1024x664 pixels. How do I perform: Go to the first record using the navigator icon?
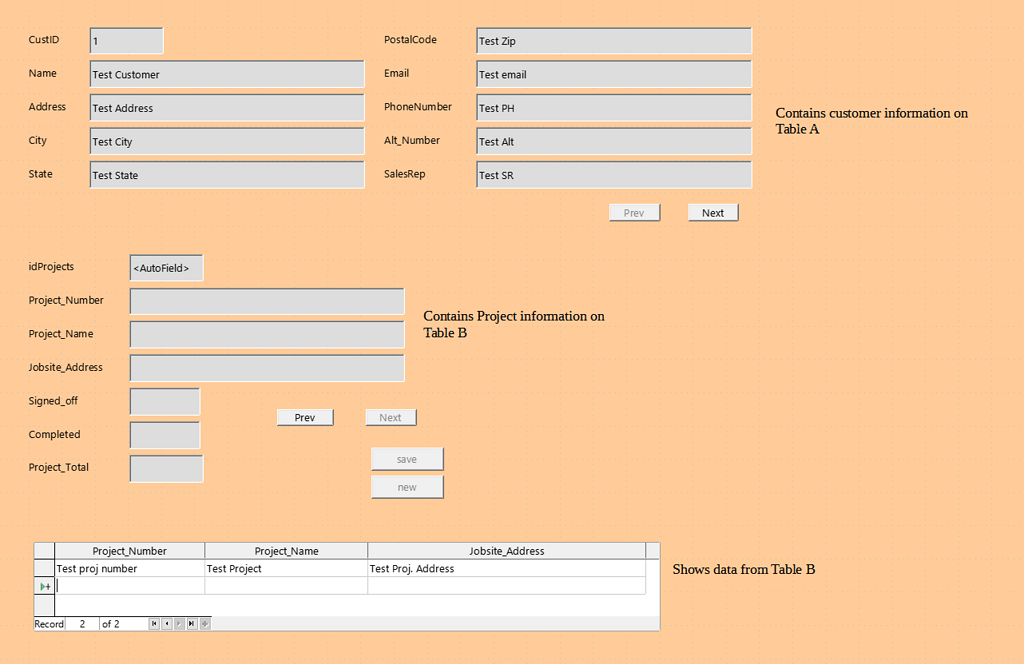[x=155, y=623]
